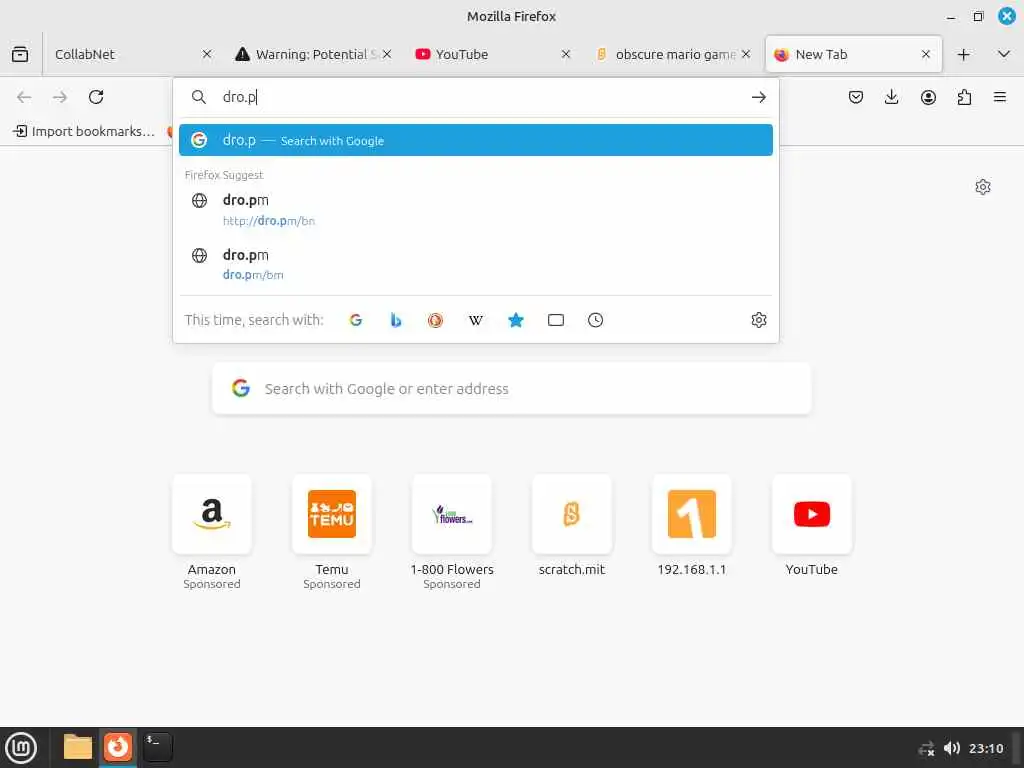Search open Tabs using the tab icon
This screenshot has height=768, width=1024.
(556, 320)
